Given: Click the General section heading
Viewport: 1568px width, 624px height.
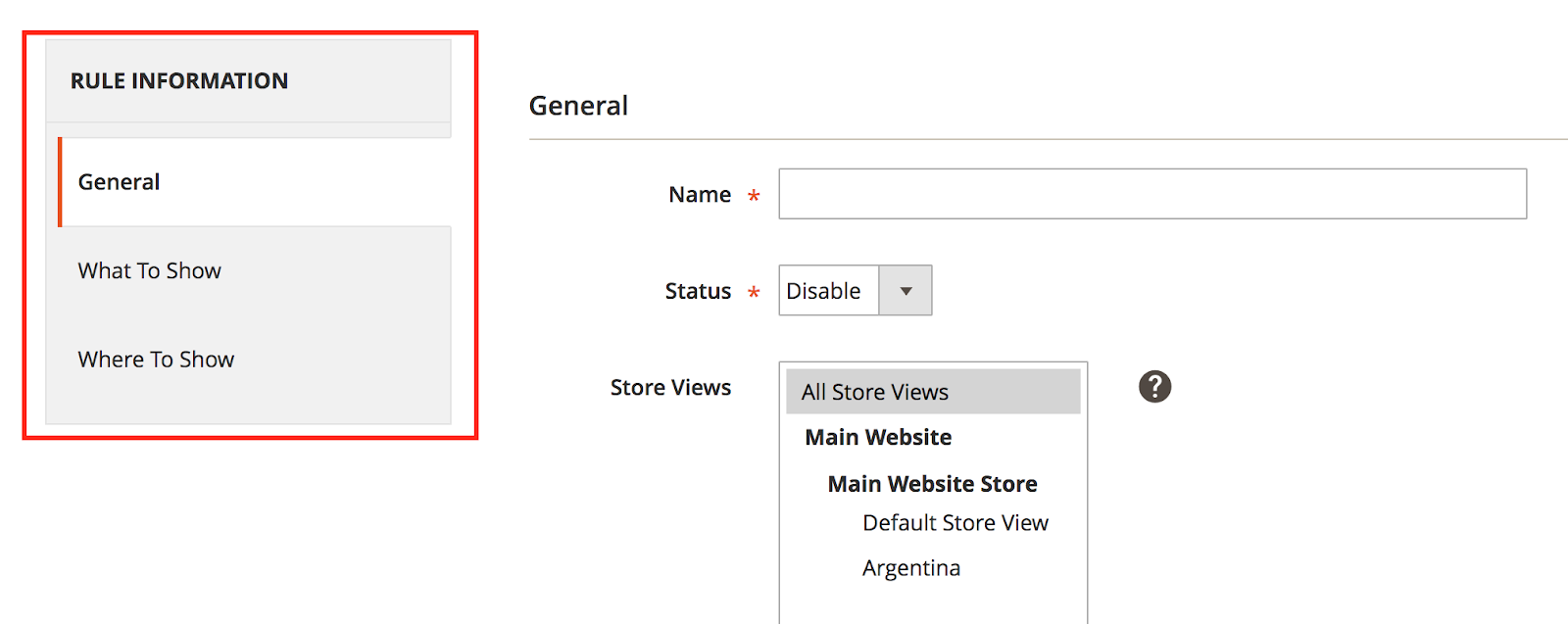Looking at the screenshot, I should (x=578, y=106).
